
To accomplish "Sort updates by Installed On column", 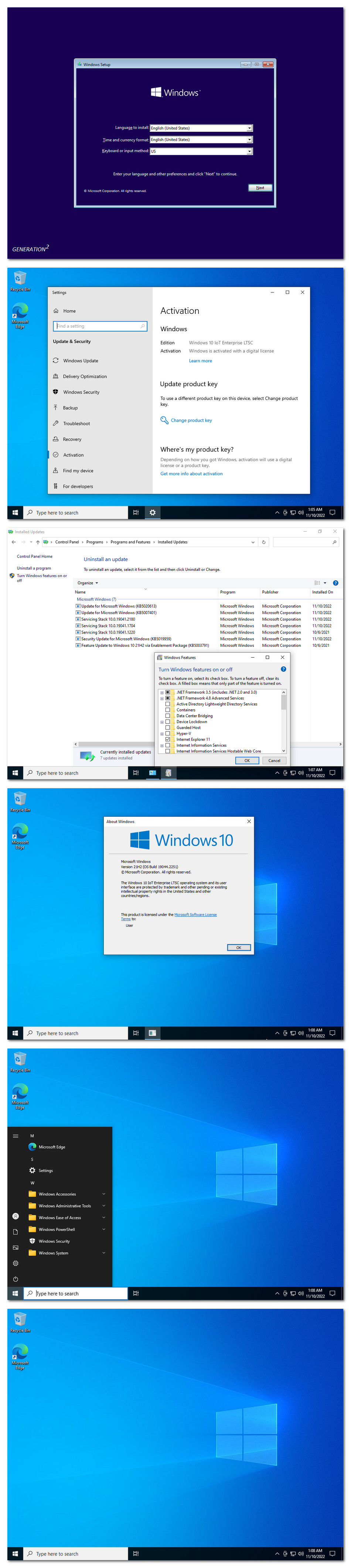I will pyautogui.click(x=323, y=592).
